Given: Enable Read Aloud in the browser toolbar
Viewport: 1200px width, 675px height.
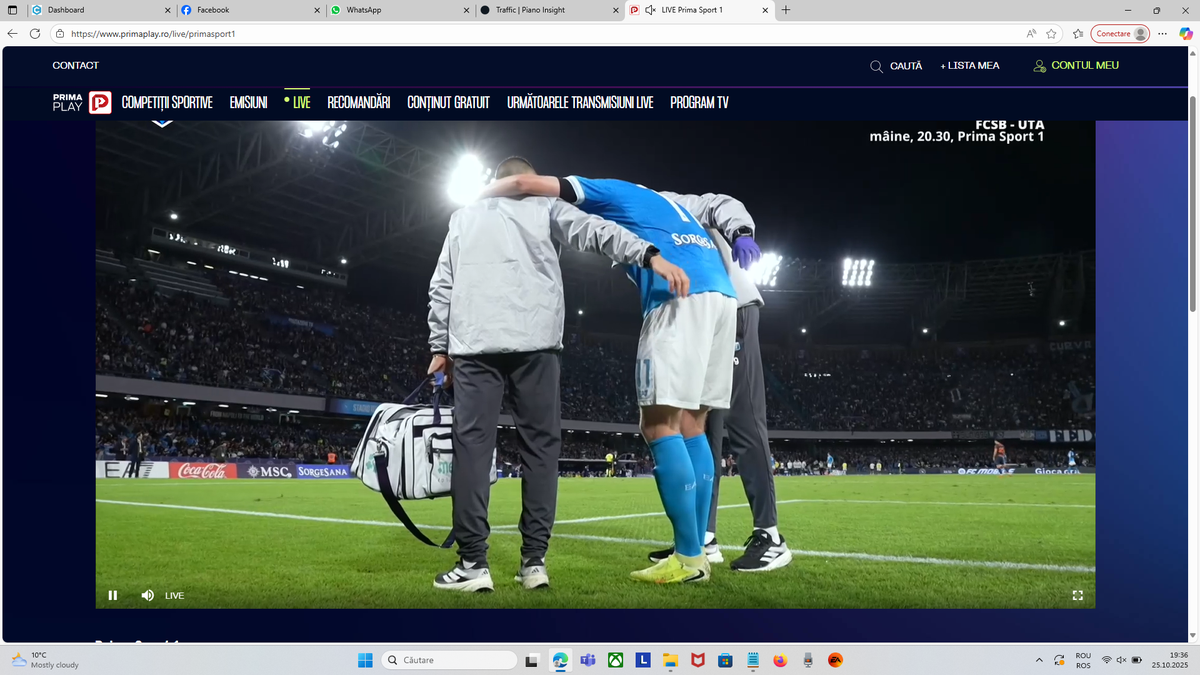Looking at the screenshot, I should tap(1031, 33).
